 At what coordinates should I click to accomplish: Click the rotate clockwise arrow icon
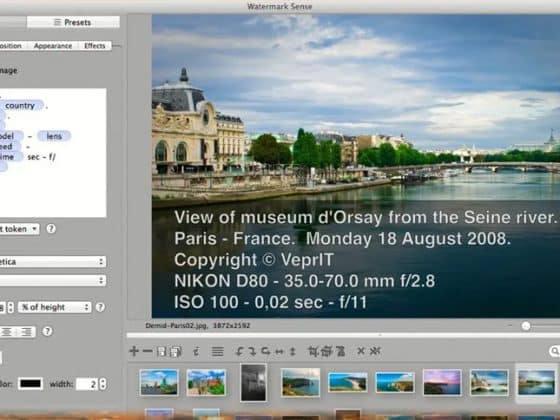[x=252, y=352]
